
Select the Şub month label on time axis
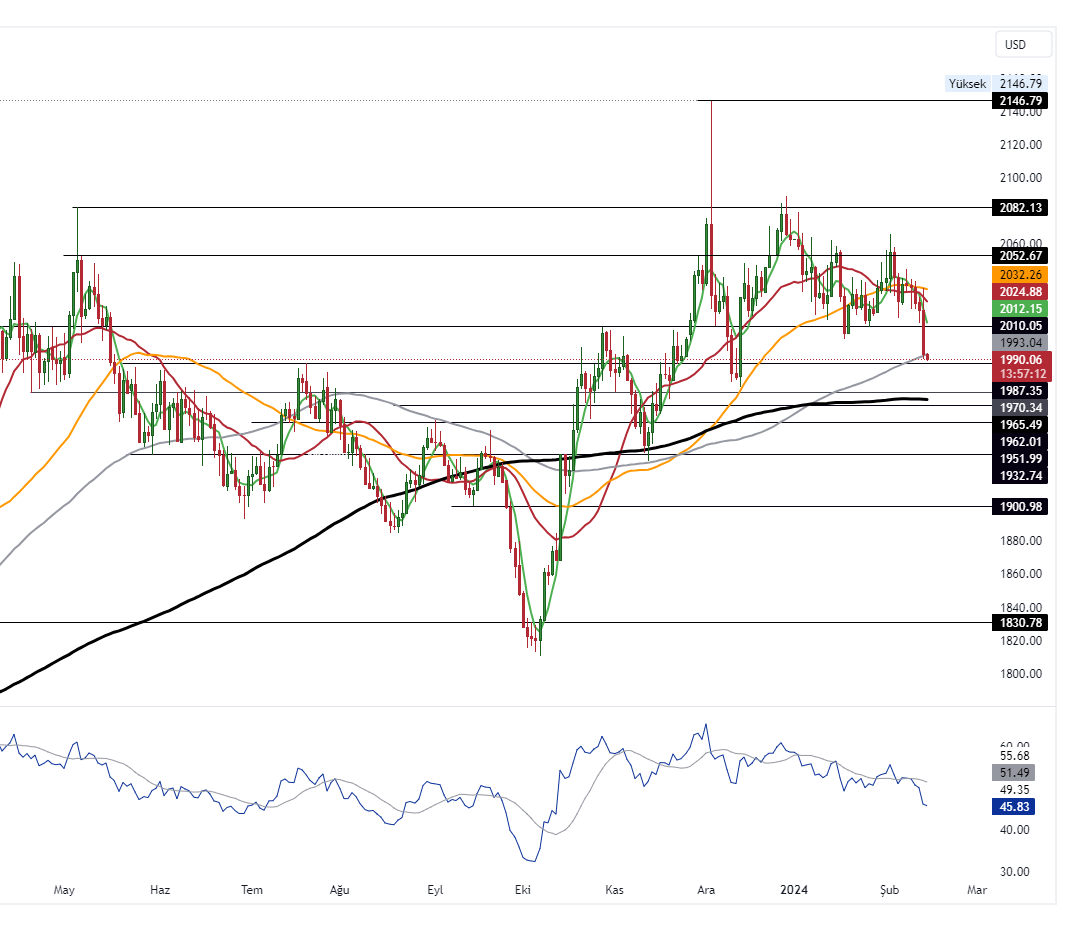point(889,890)
